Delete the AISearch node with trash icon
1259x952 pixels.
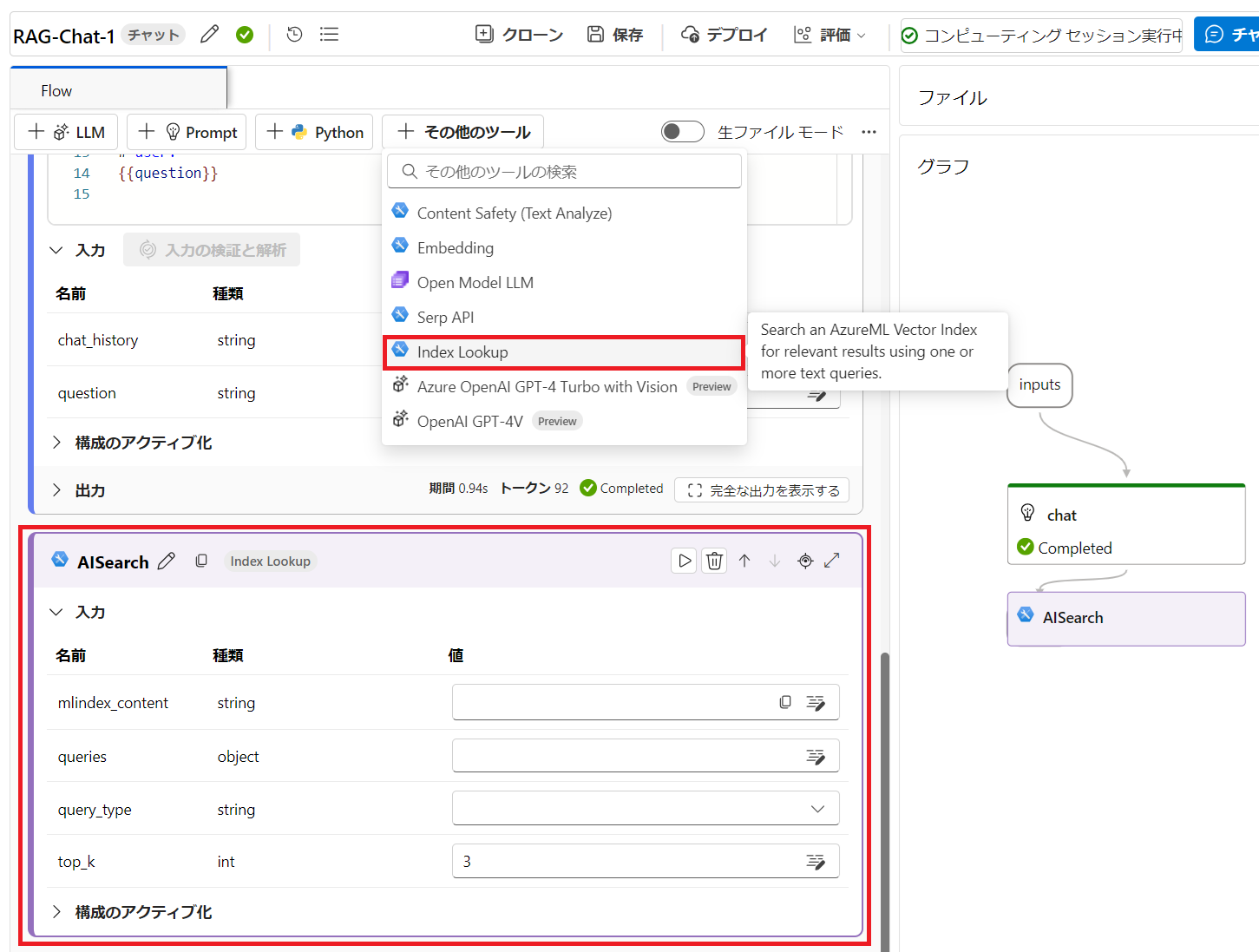[x=714, y=561]
